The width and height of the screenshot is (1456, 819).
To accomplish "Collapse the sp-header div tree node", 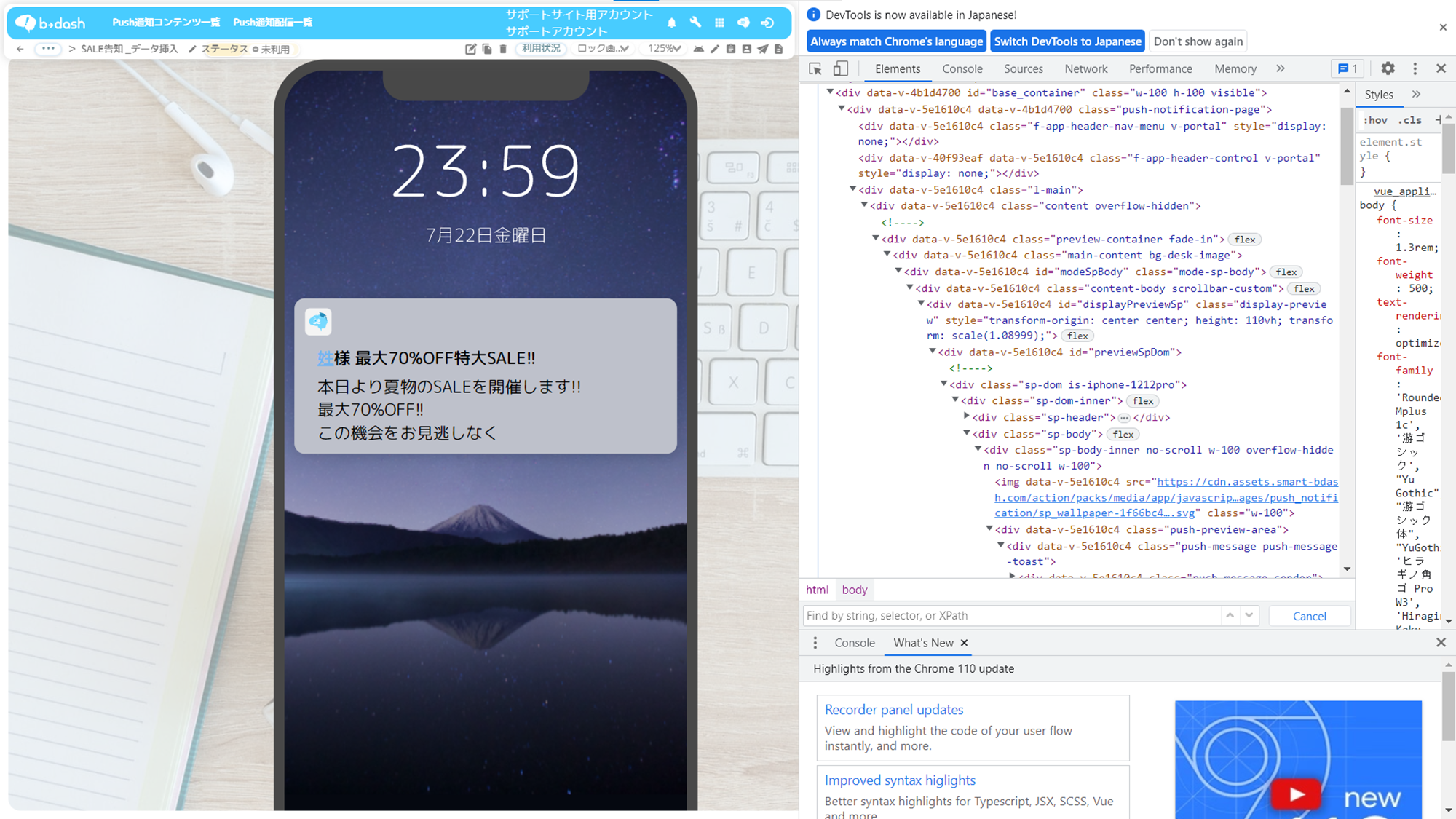I will coord(967,416).
